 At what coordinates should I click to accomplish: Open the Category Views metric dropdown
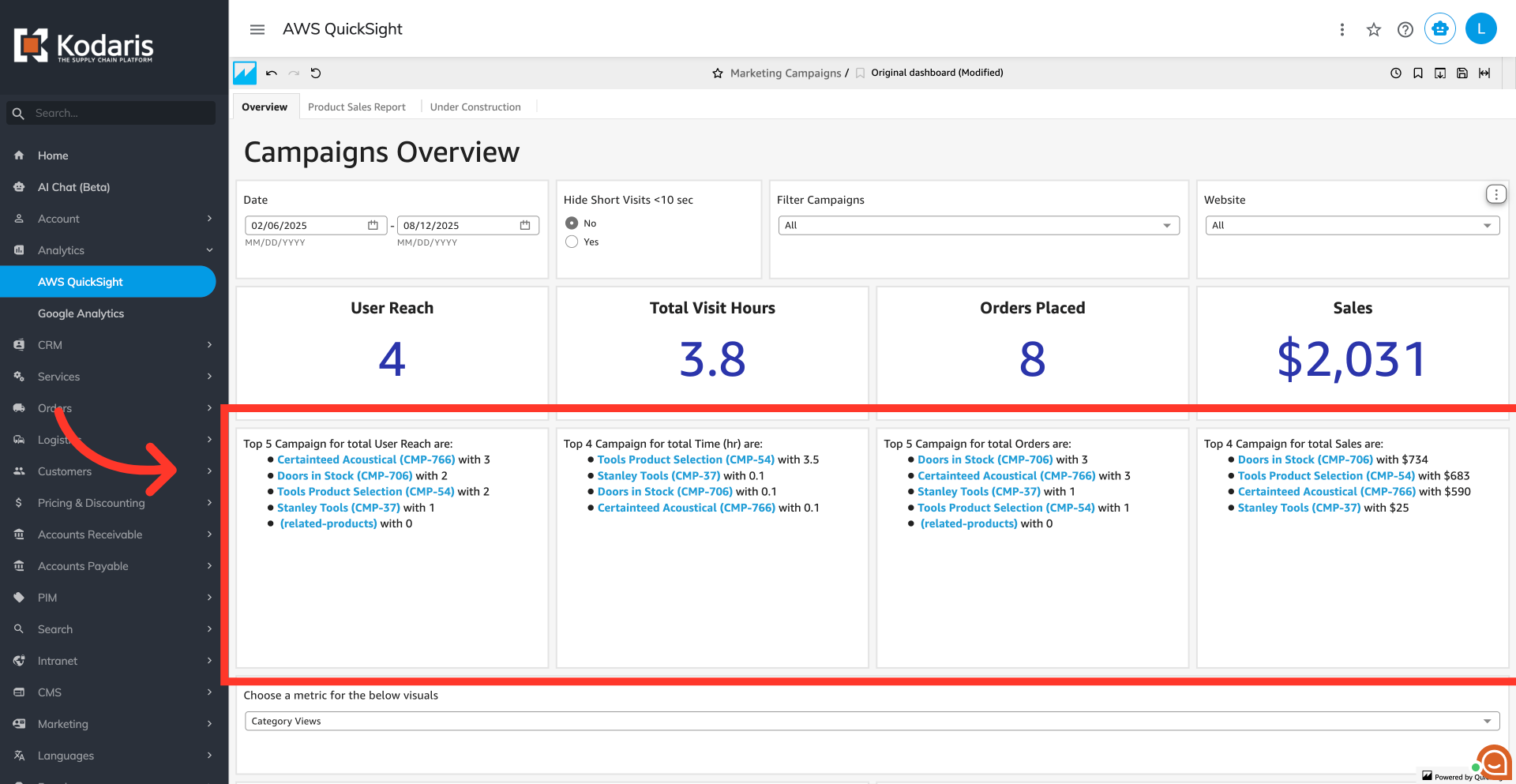coord(872,721)
